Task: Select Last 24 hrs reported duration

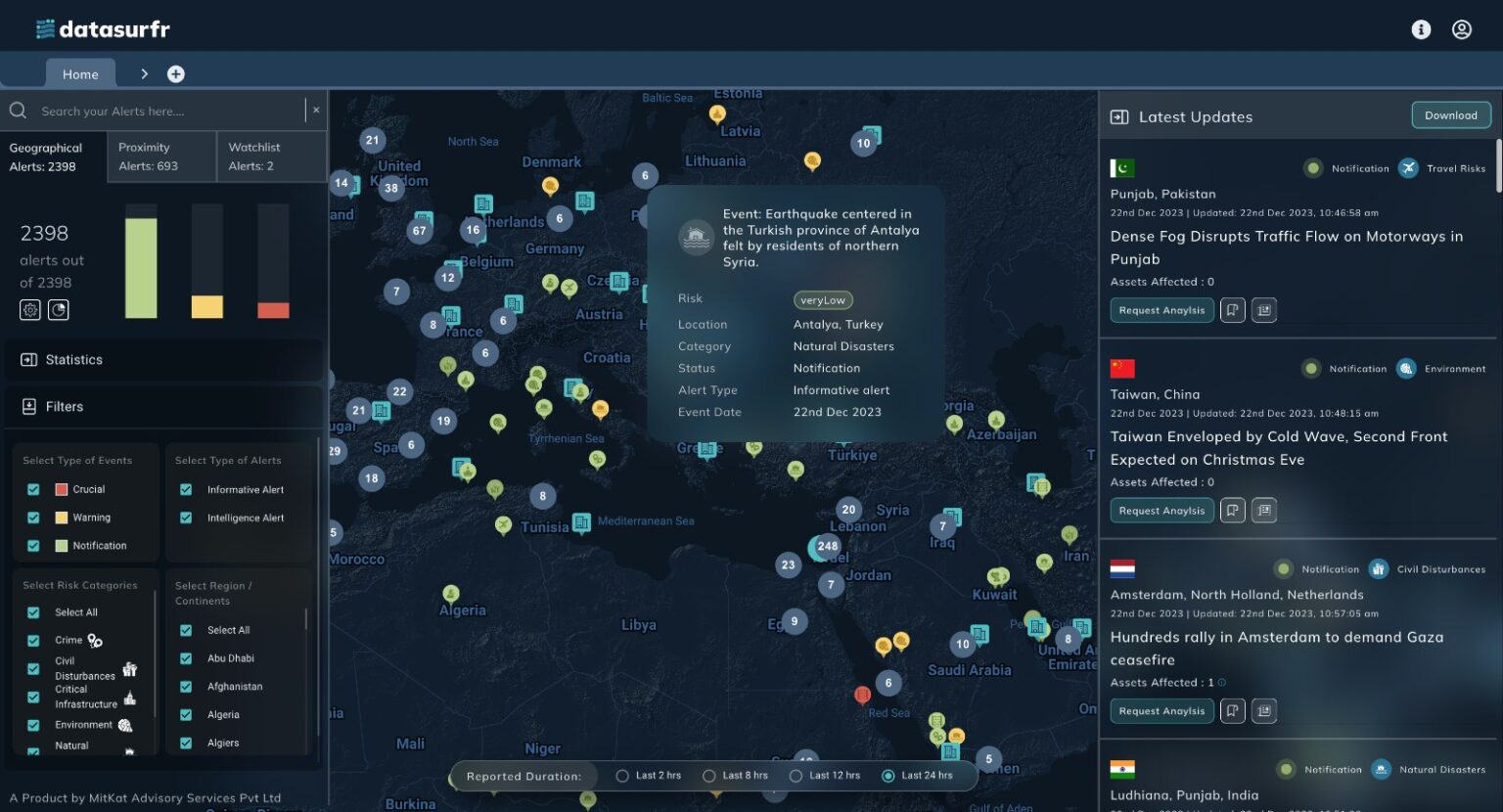Action: 888,776
